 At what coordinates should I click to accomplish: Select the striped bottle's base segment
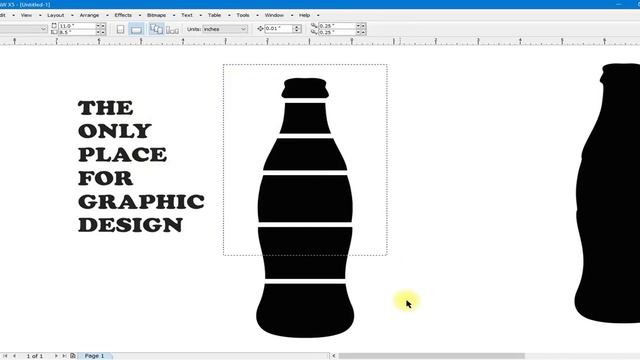[305, 311]
